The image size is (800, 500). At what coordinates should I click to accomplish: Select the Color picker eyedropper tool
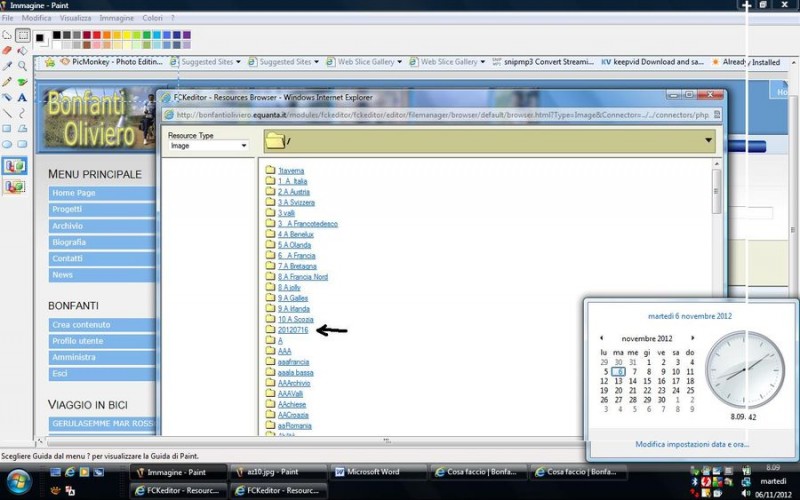7,66
